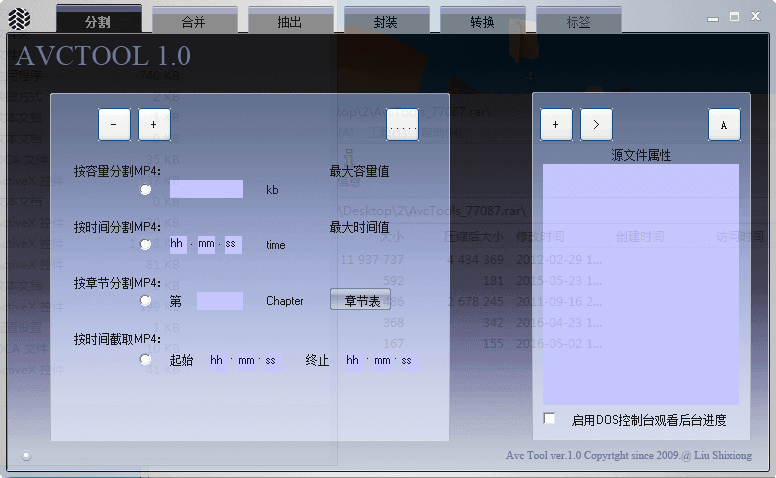Click the A button above source properties
Viewport: 776px width, 478px height.
[724, 124]
